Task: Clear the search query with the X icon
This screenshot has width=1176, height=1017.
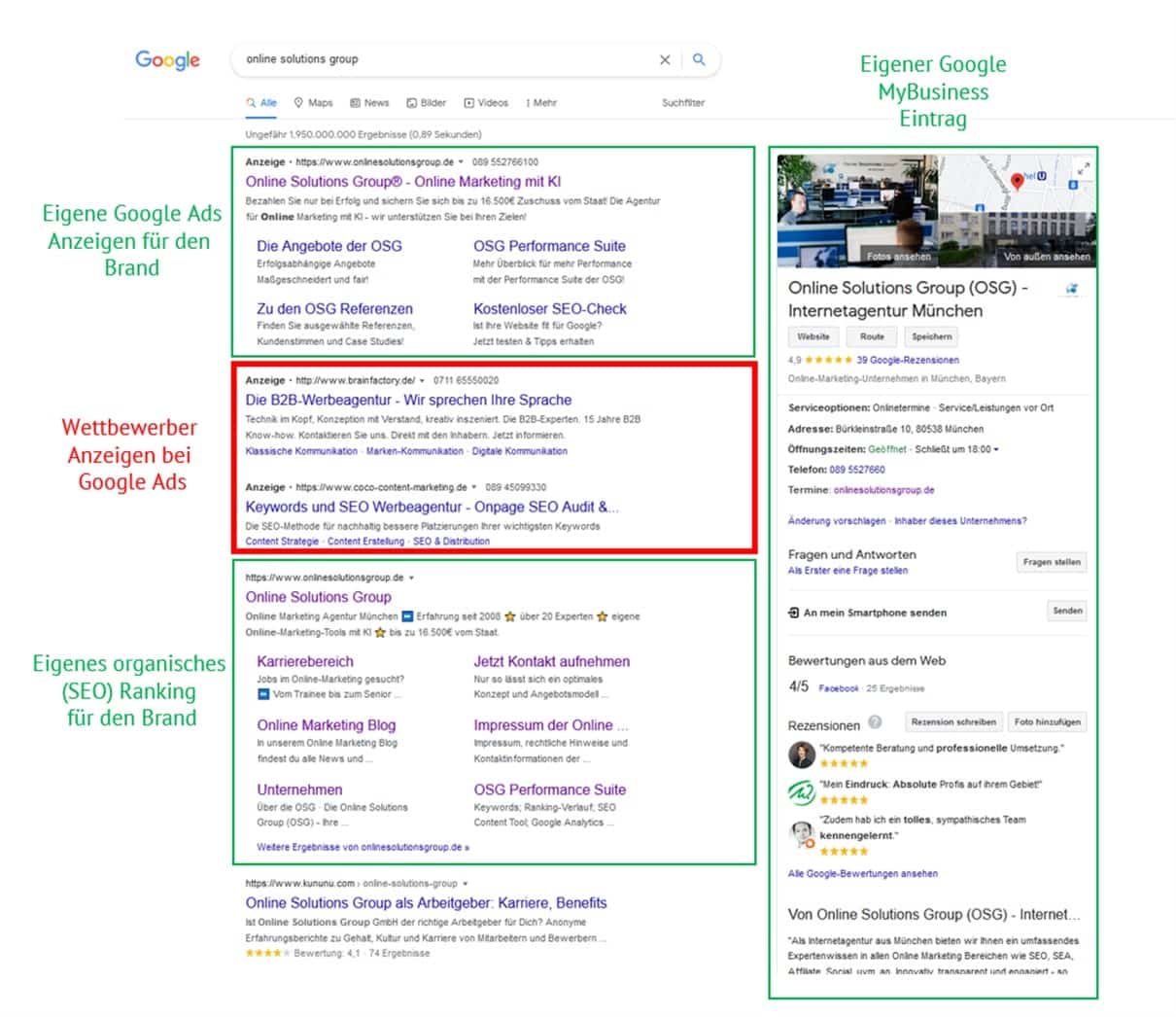Action: [x=665, y=59]
